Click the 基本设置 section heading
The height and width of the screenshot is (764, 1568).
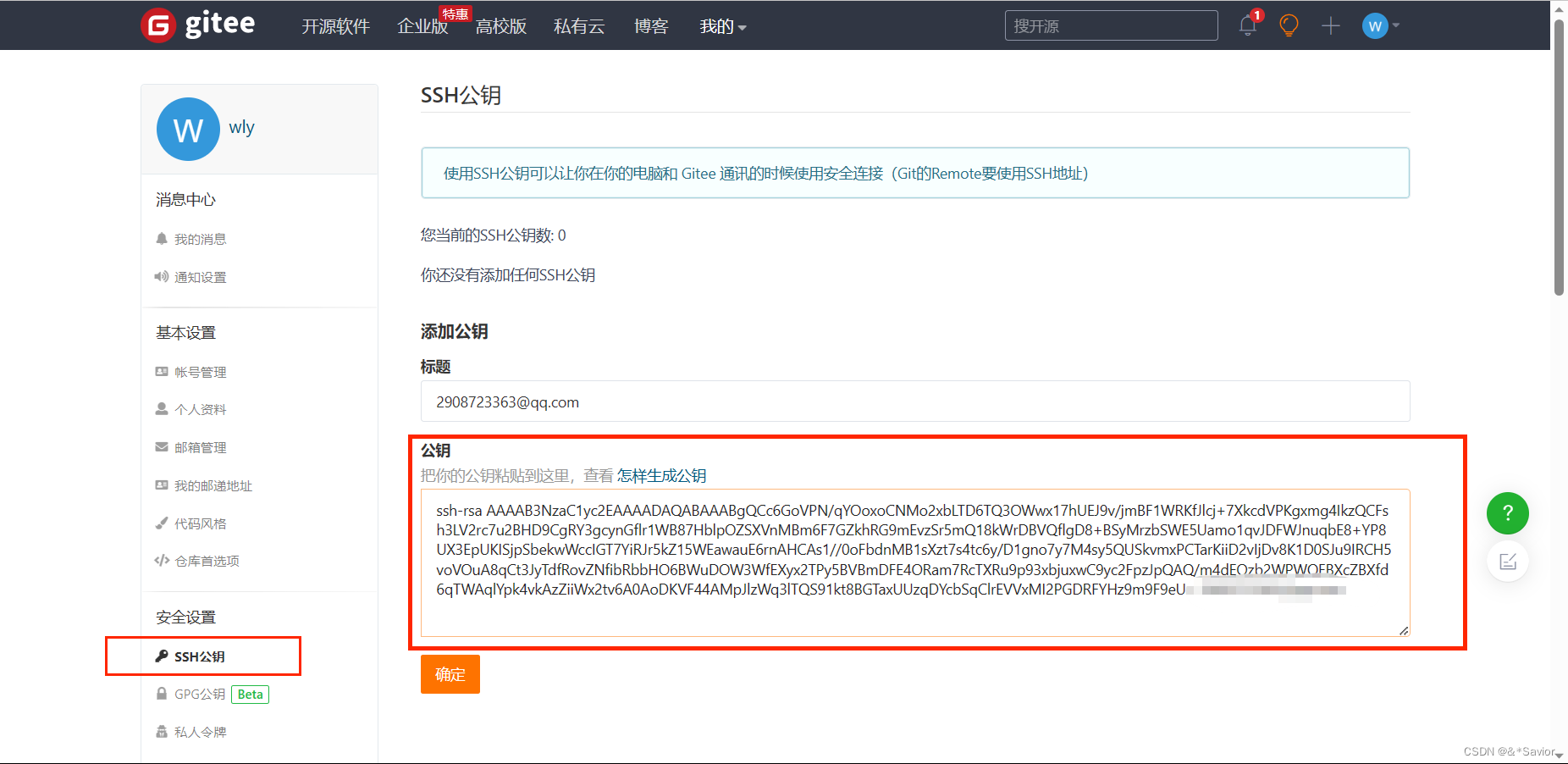point(186,333)
